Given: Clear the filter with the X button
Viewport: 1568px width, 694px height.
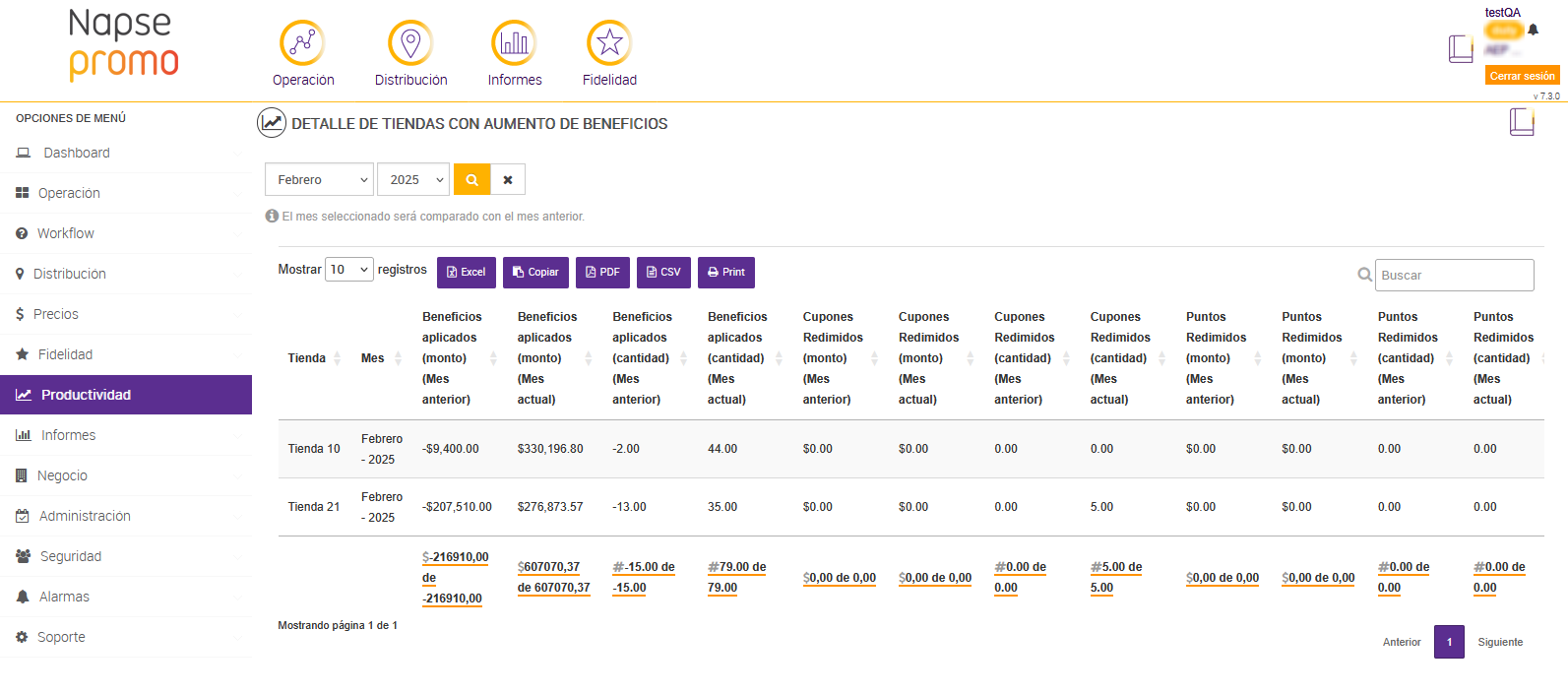Looking at the screenshot, I should [x=508, y=180].
